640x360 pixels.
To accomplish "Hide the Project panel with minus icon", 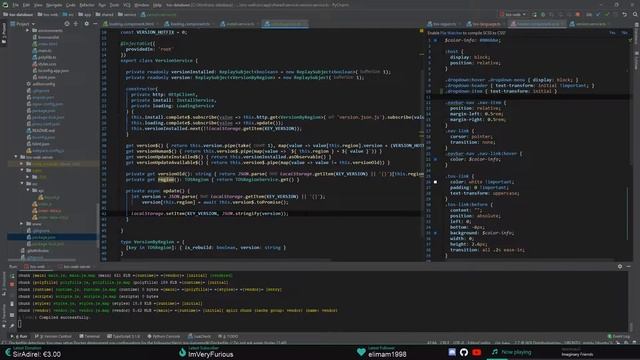I will point(95,24).
